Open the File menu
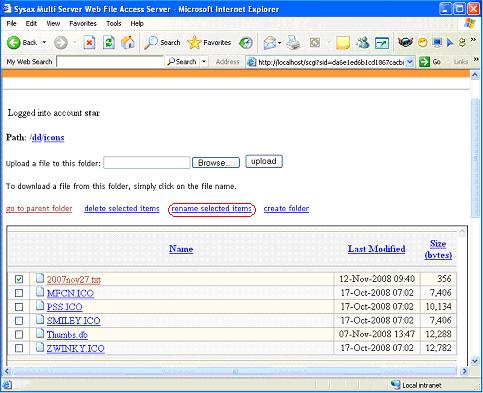The height and width of the screenshot is (393, 483). pyautogui.click(x=11, y=23)
